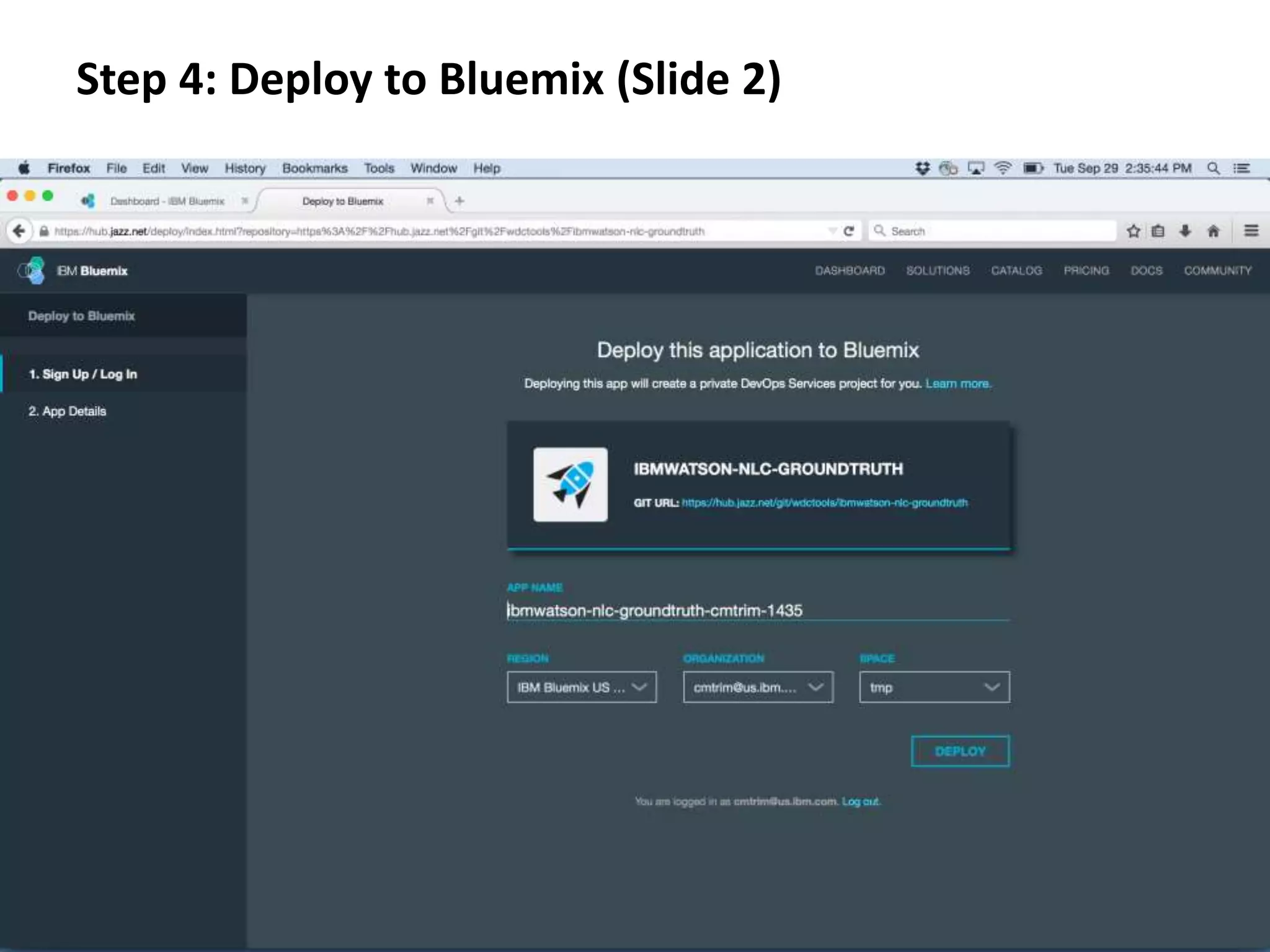Open the Tools menu
Image resolution: width=1270 pixels, height=952 pixels.
pyautogui.click(x=379, y=168)
